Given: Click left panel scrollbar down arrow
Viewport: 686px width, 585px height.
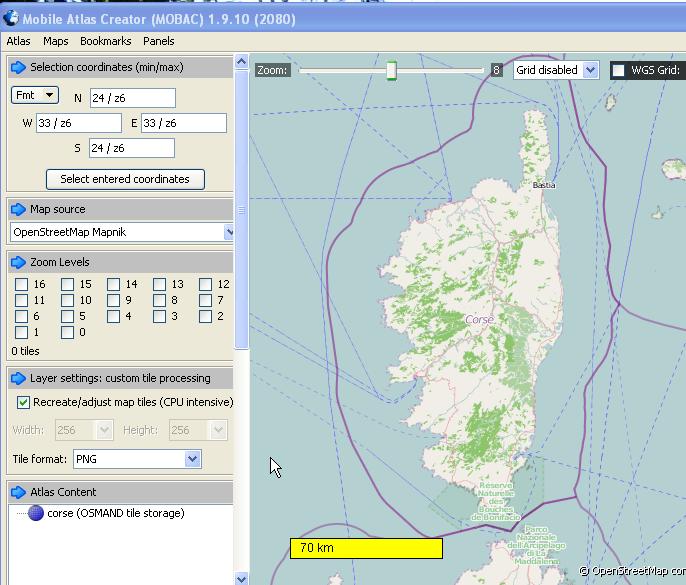Looking at the screenshot, I should point(242,579).
